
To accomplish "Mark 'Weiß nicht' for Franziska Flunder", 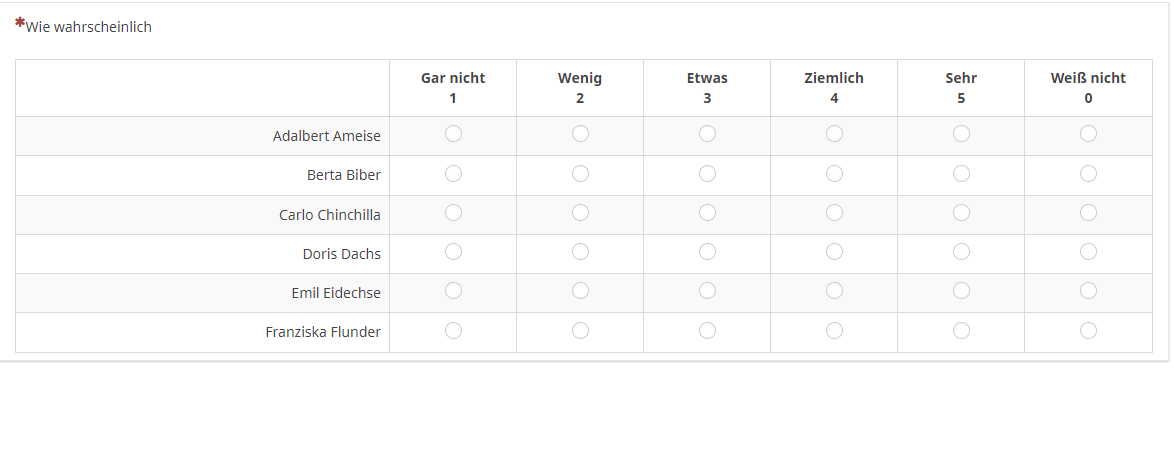I will [1088, 331].
